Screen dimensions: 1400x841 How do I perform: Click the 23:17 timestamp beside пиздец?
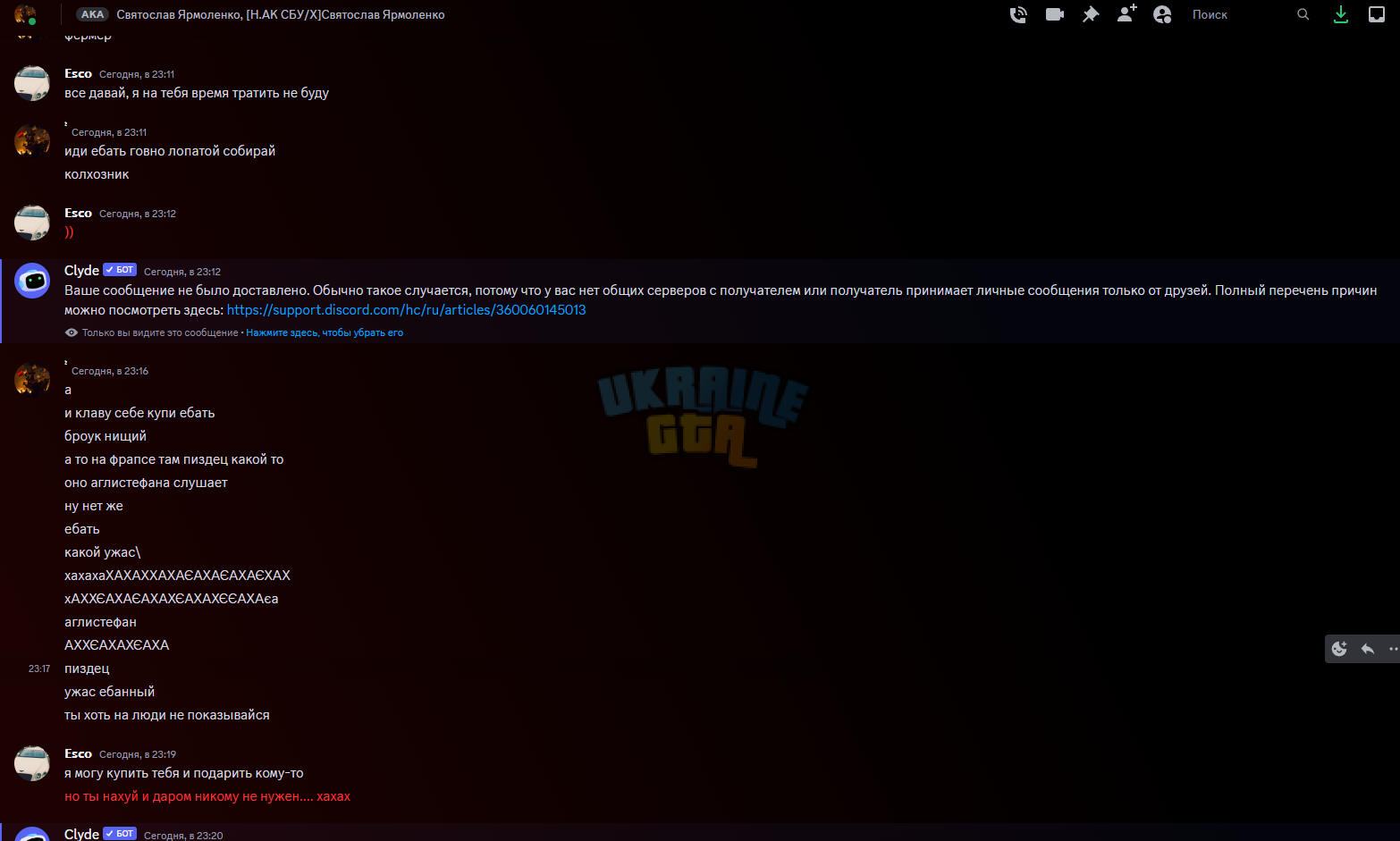(39, 669)
